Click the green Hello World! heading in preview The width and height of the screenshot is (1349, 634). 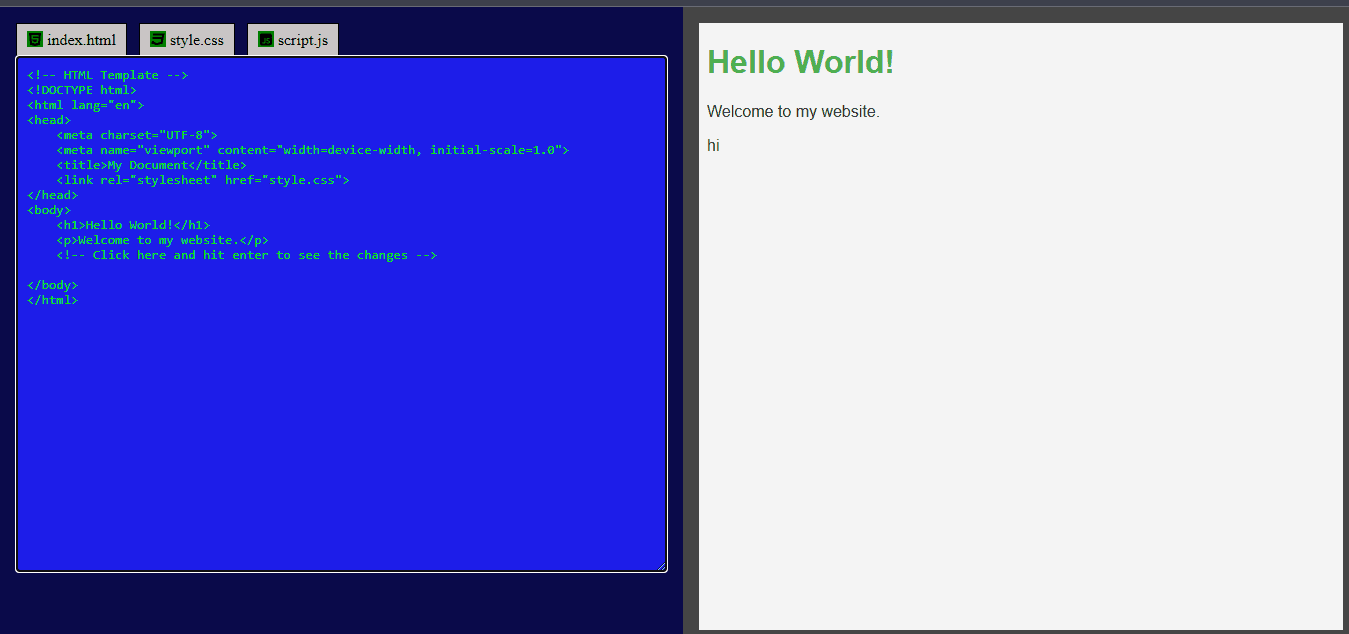click(800, 62)
